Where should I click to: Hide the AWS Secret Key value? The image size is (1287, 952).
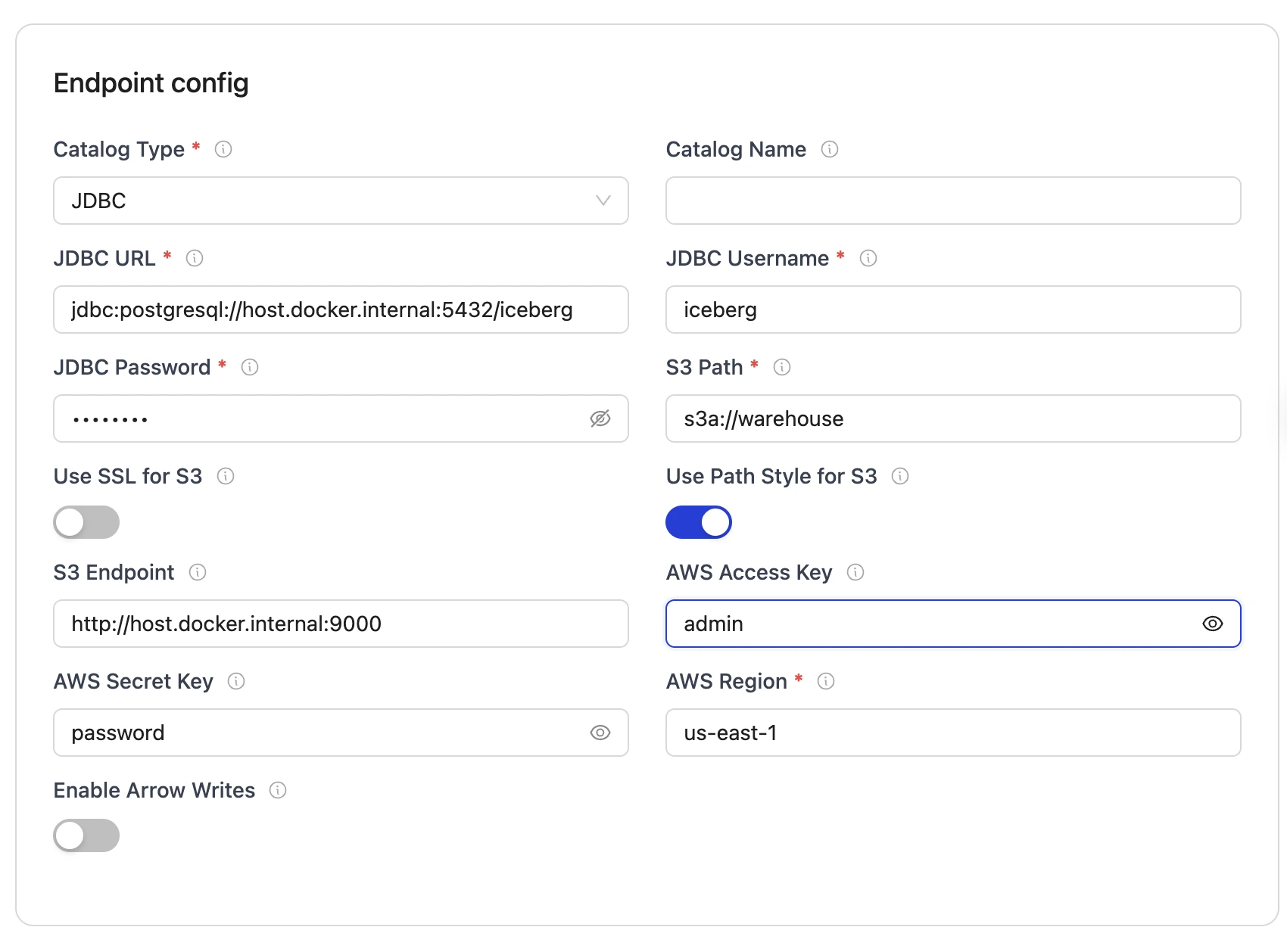[x=600, y=733]
